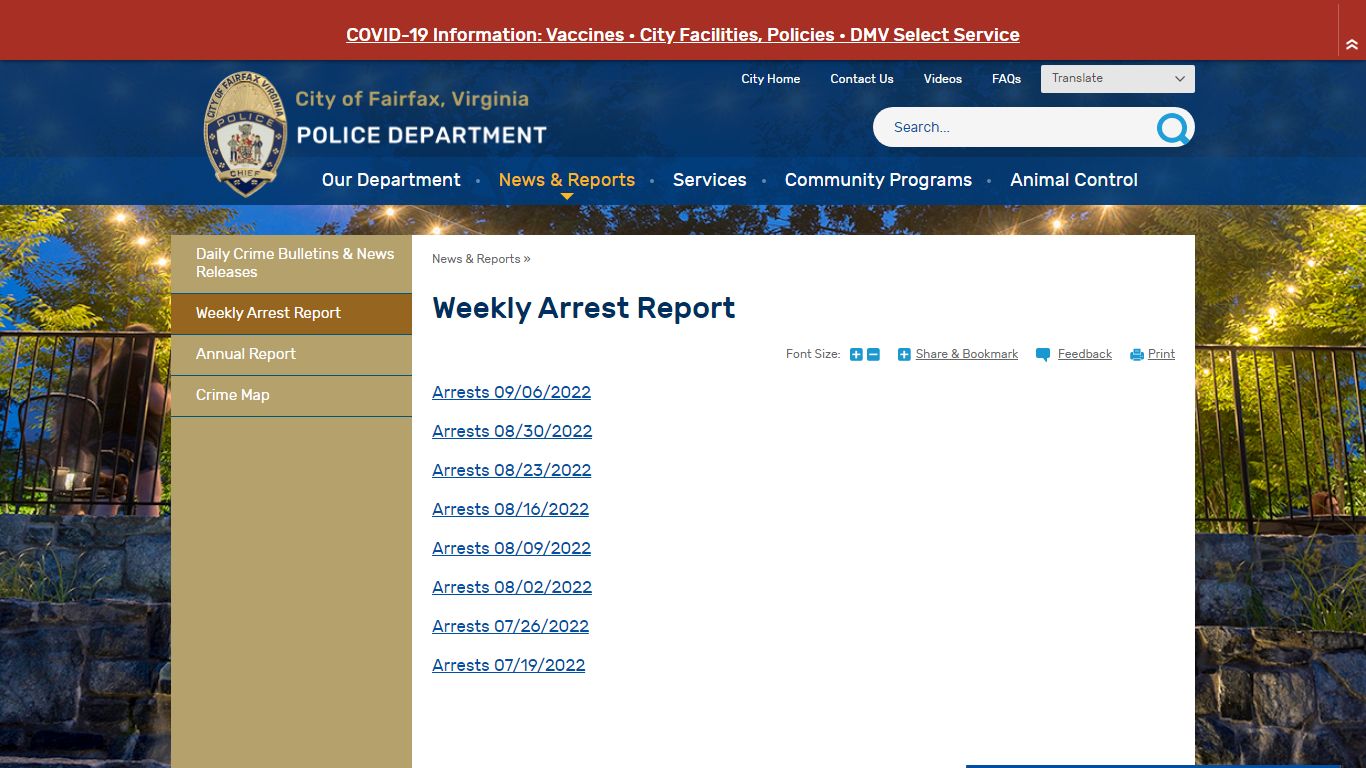The image size is (1366, 768).
Task: Select Crime Map sidebar item
Action: [x=291, y=395]
